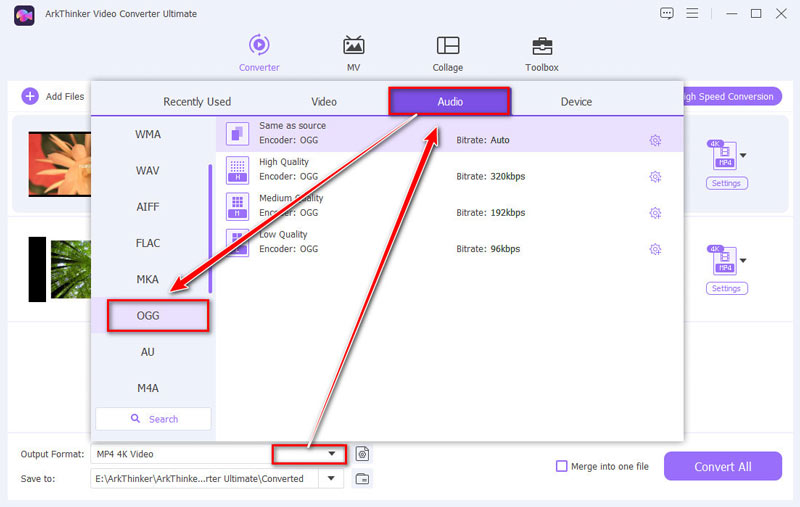Click the ArkThinker app logo
Screen dimensions: 800x507
pyautogui.click(x=24, y=15)
